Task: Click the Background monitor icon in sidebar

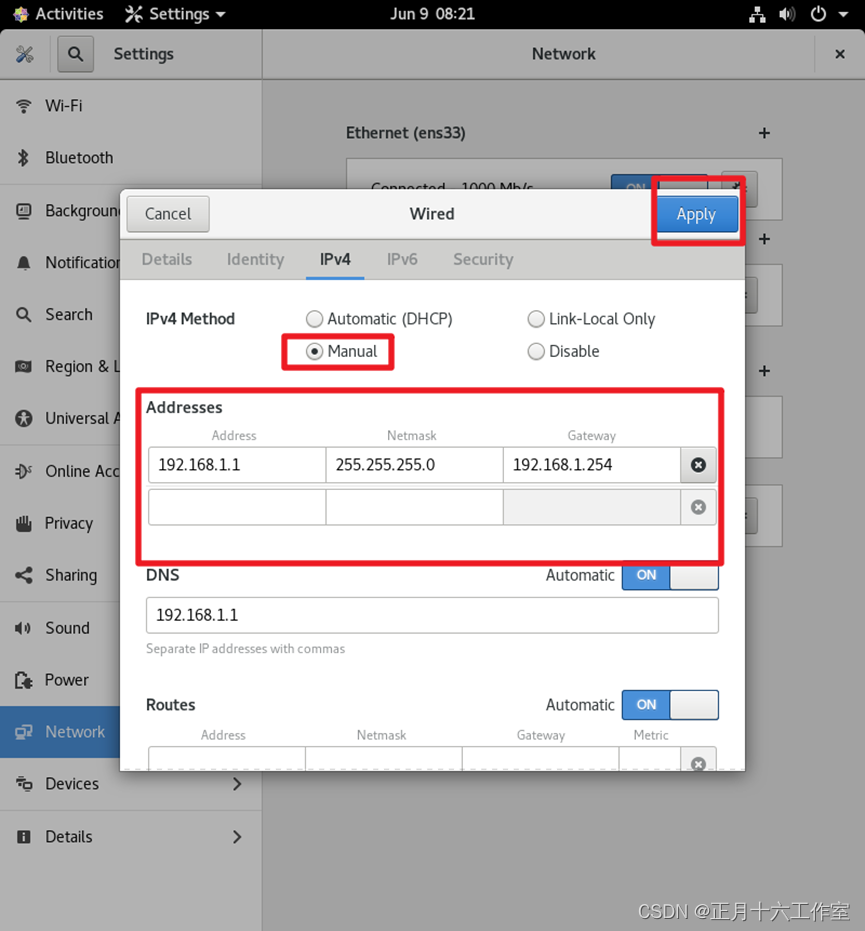Action: click(24, 211)
